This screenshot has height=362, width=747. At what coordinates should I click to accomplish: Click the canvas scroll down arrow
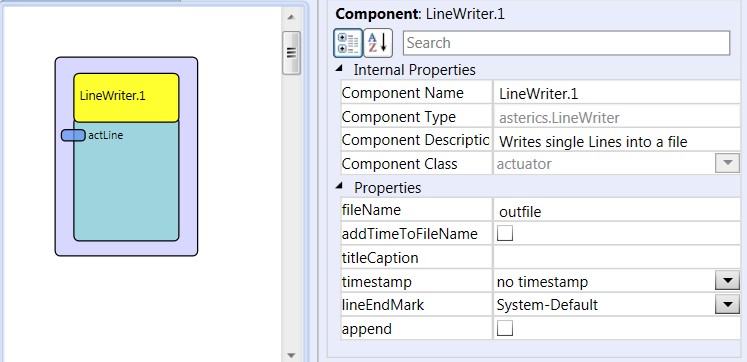[x=292, y=355]
